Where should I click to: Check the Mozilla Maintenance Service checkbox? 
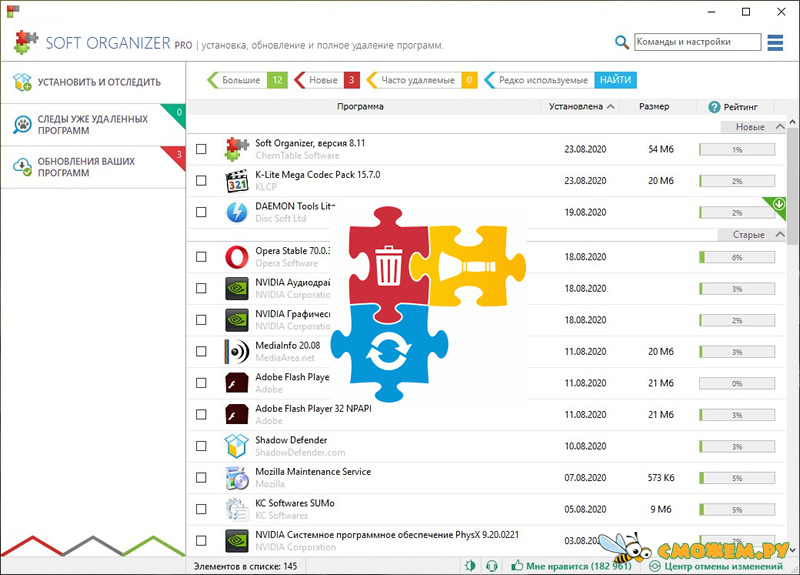pyautogui.click(x=202, y=478)
